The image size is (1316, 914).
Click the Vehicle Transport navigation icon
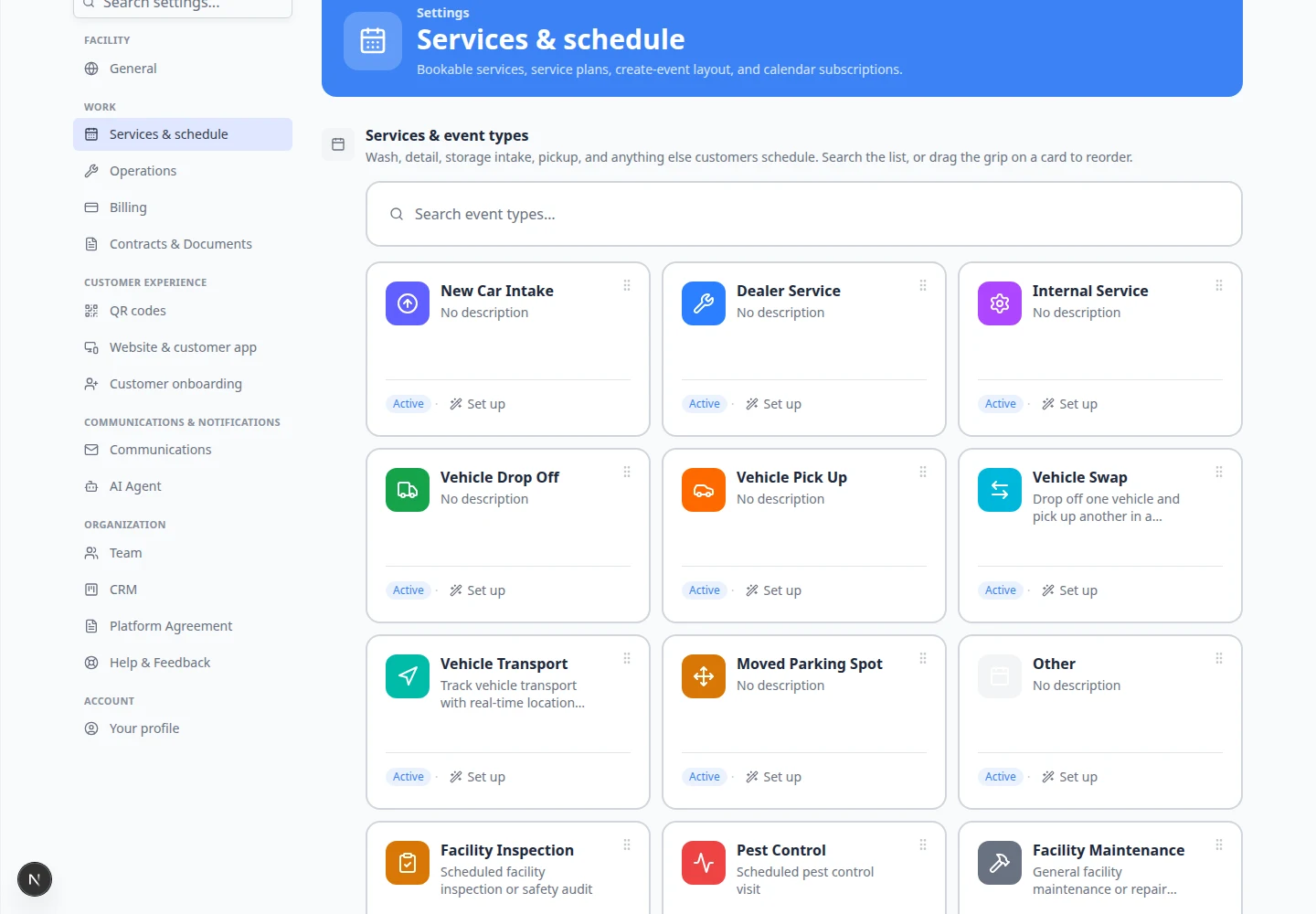click(408, 676)
